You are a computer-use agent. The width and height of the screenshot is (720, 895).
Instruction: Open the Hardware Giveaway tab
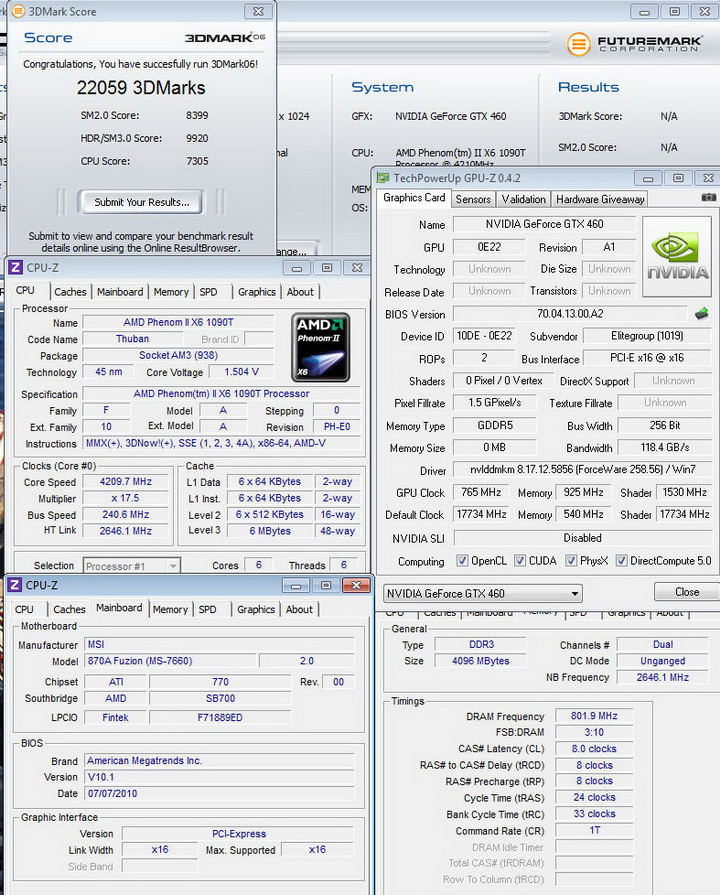pos(600,199)
